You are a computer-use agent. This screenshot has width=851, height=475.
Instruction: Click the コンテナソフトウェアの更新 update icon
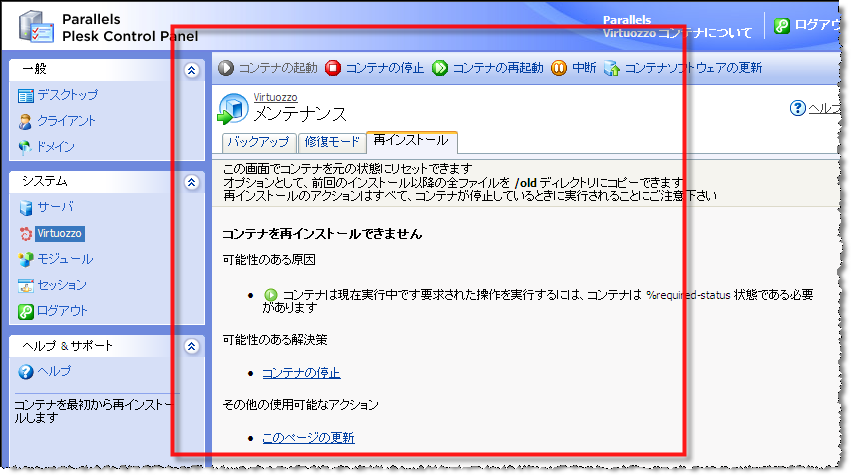[x=612, y=68]
